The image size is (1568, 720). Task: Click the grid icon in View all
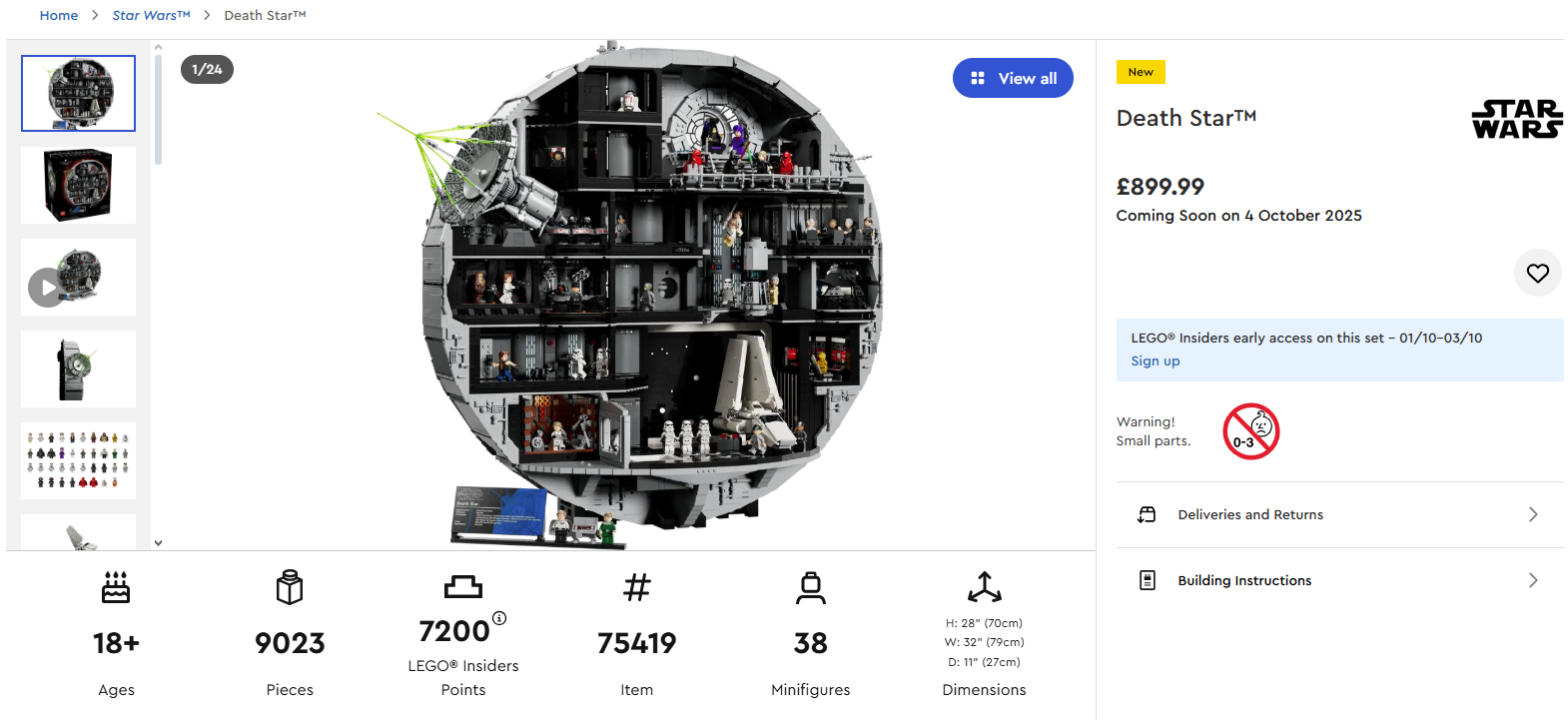pos(978,78)
